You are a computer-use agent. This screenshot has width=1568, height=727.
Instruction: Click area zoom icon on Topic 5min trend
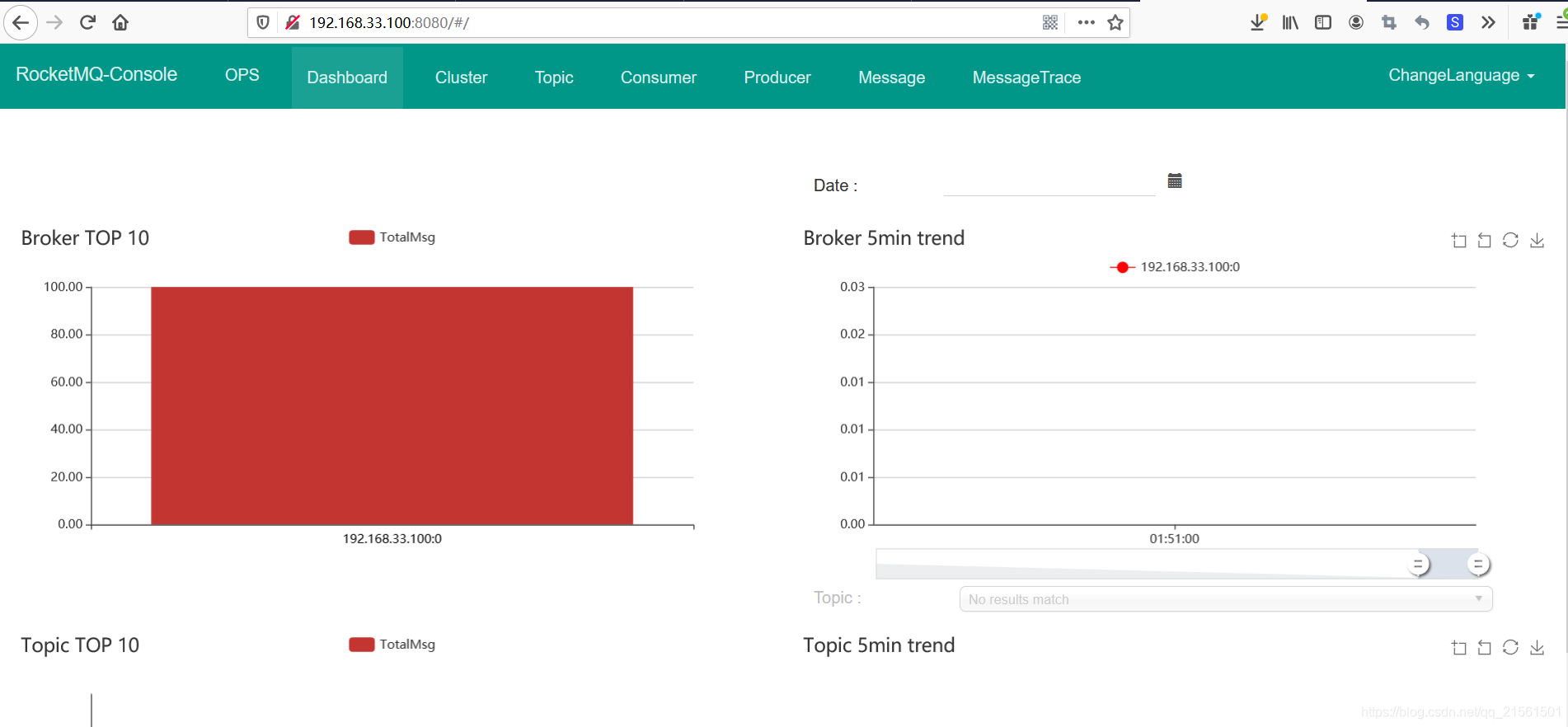coord(1459,648)
